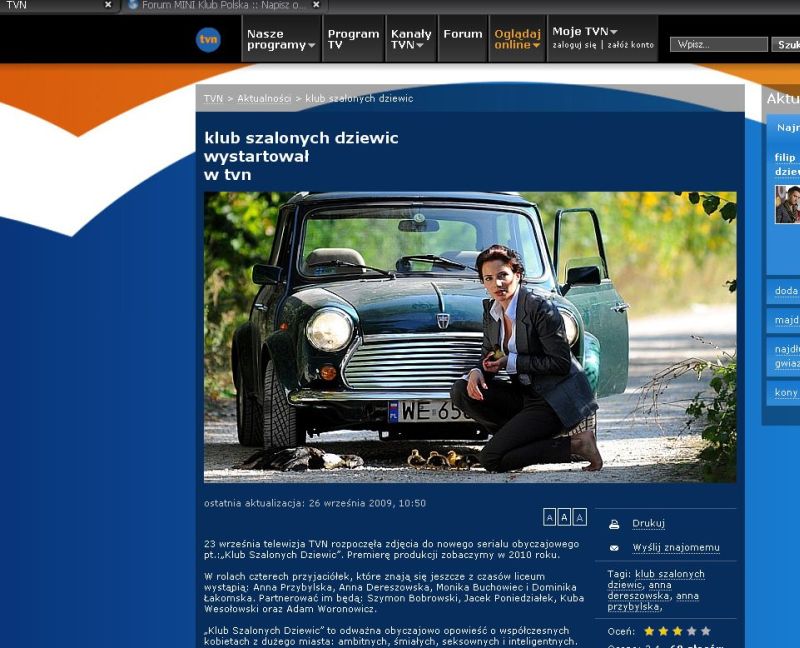Close the Forum MINI Klub Polska tab
800x648 pixels.
click(x=316, y=5)
